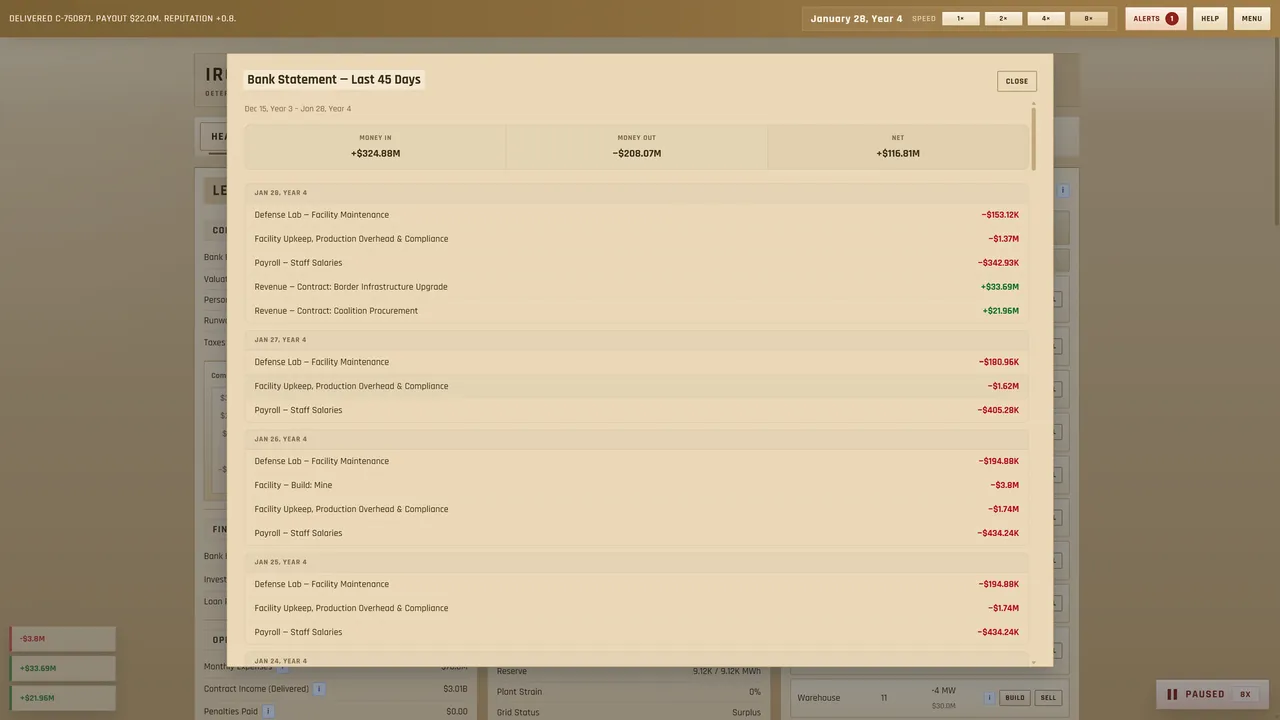Click the delivery notification text in top bar

(123, 18)
